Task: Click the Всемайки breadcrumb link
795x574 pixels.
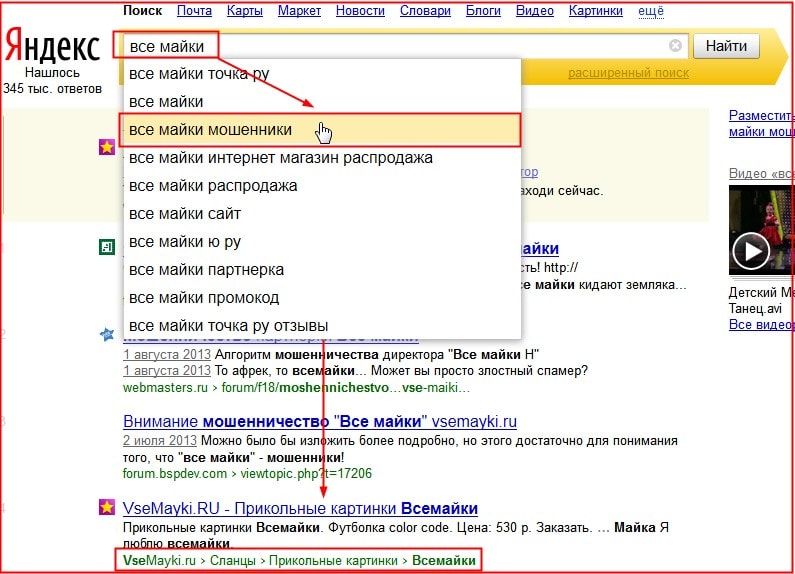Action: pos(444,561)
